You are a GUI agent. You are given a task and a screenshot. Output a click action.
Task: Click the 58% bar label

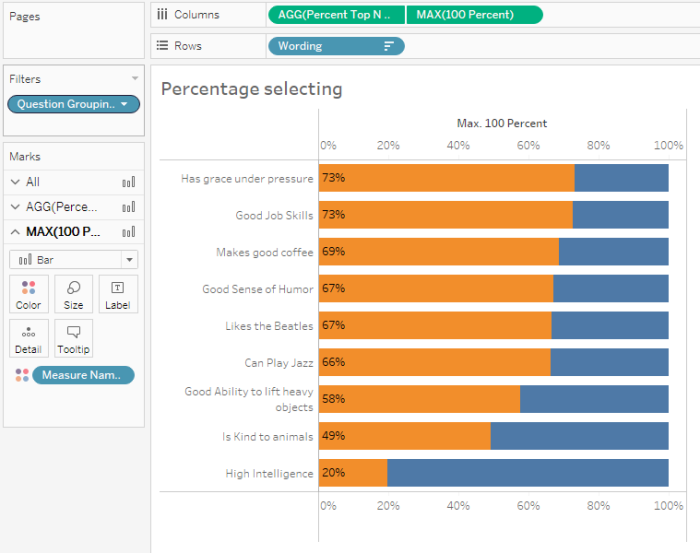[x=333, y=399]
